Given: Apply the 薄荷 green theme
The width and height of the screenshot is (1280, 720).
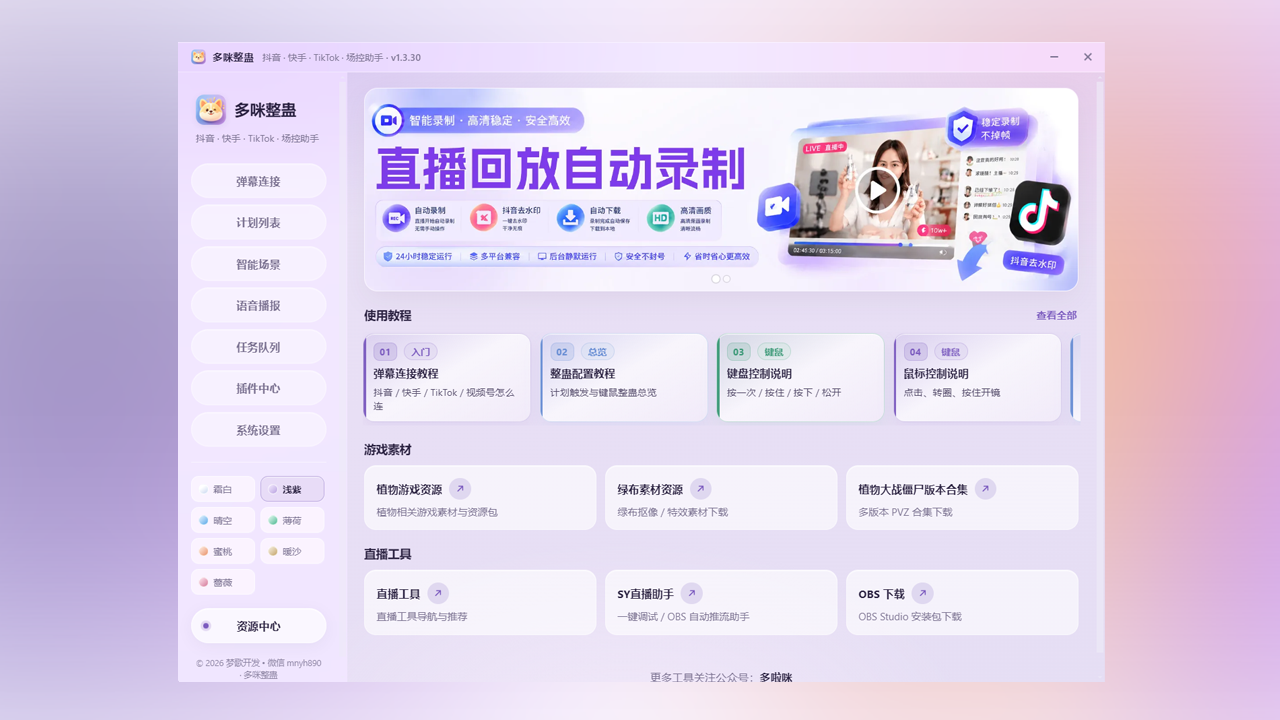Looking at the screenshot, I should click(x=292, y=520).
